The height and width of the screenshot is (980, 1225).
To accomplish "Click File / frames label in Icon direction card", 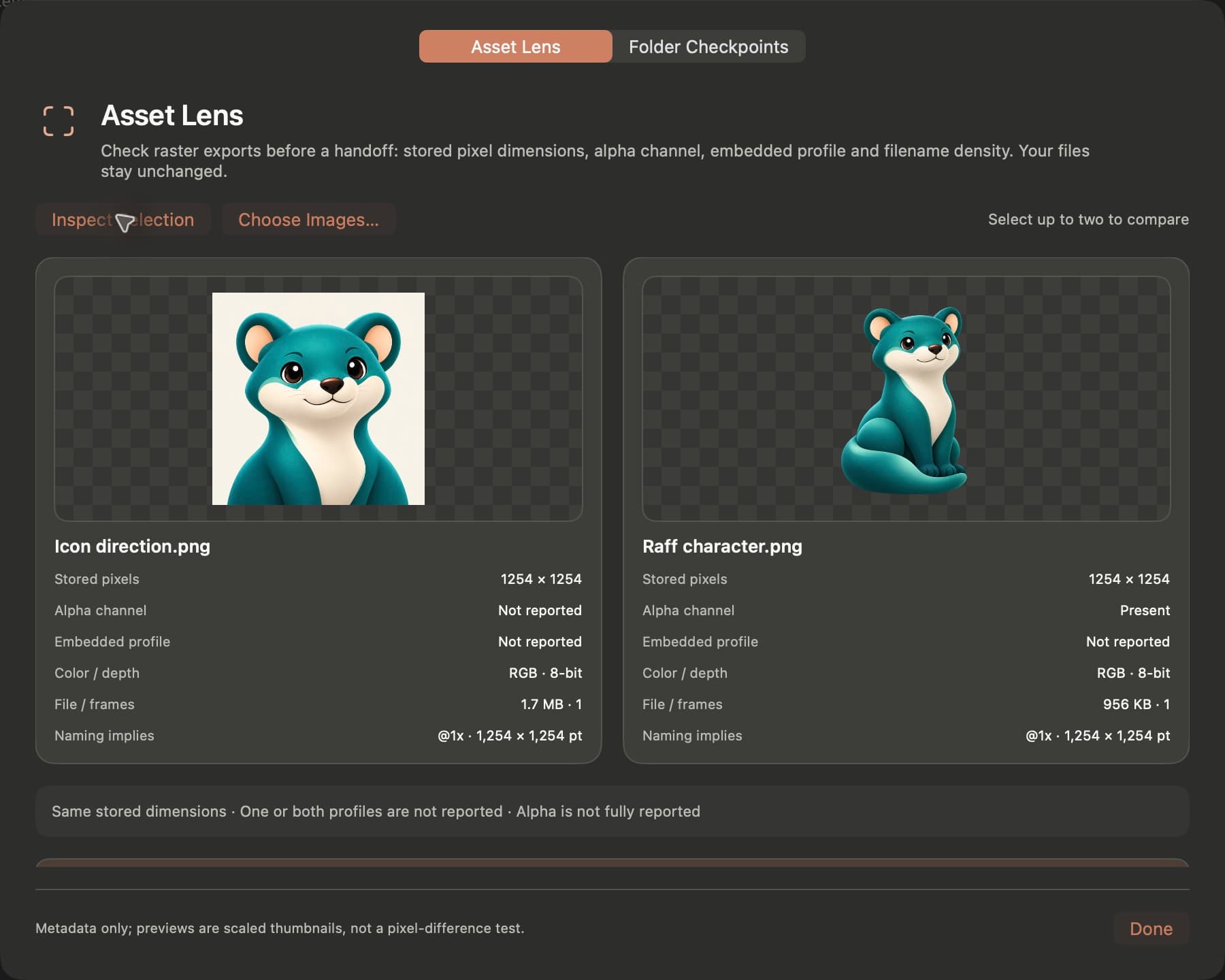I will pos(95,704).
